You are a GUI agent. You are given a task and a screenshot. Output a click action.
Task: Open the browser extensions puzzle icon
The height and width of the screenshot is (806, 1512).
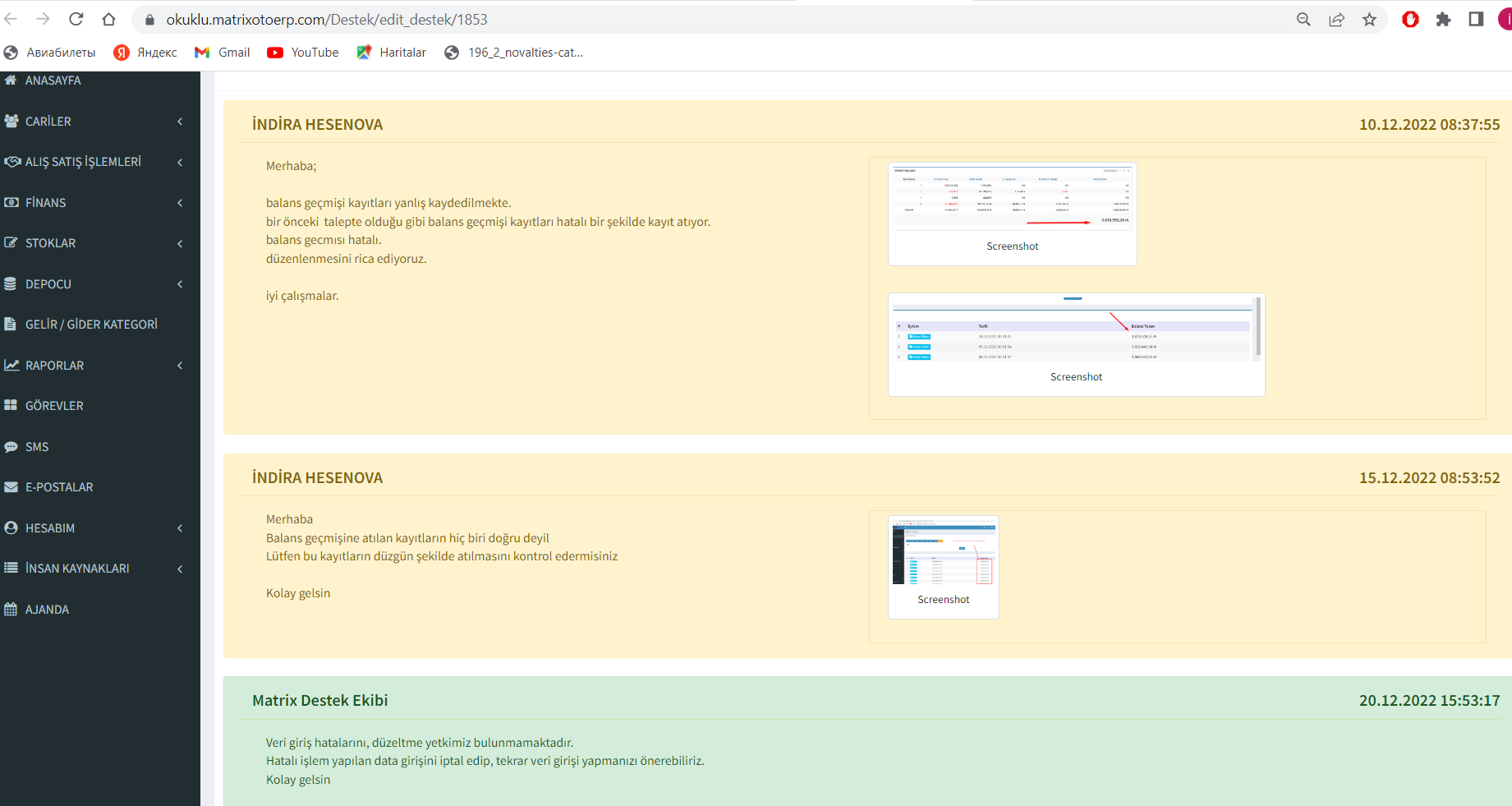tap(1443, 20)
